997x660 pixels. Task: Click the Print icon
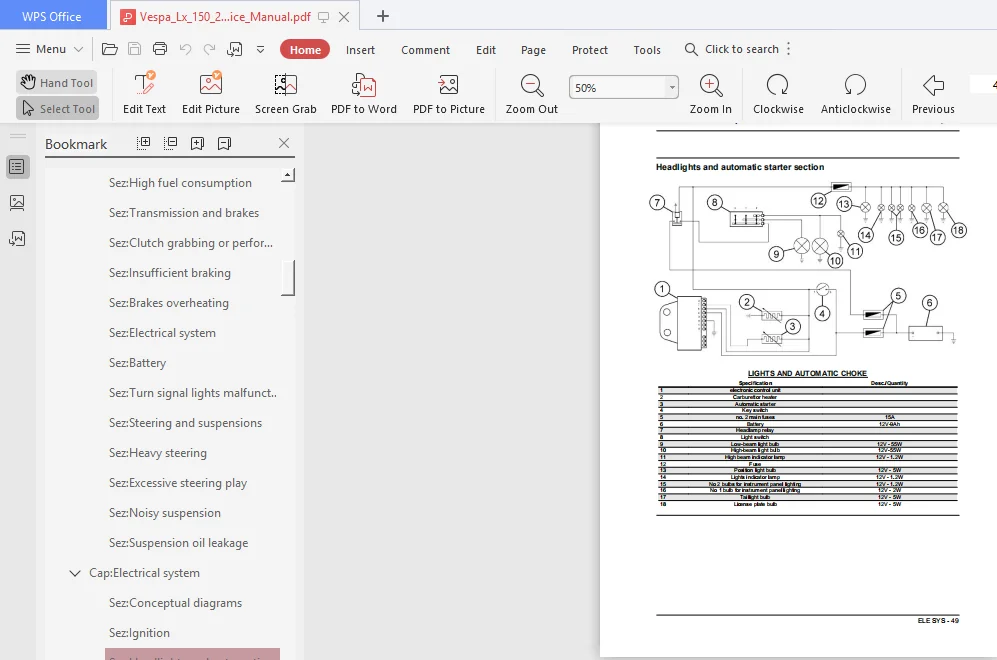(x=160, y=49)
